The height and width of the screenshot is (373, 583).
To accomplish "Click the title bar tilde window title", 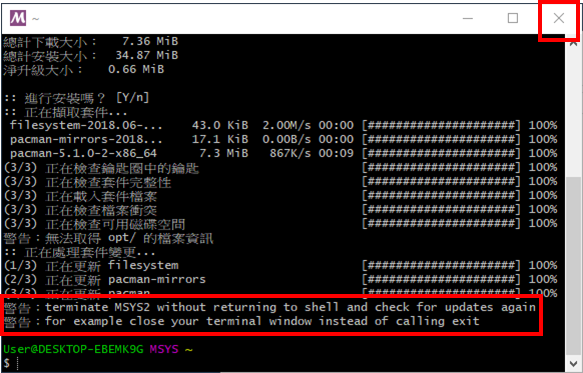I will [35, 19].
